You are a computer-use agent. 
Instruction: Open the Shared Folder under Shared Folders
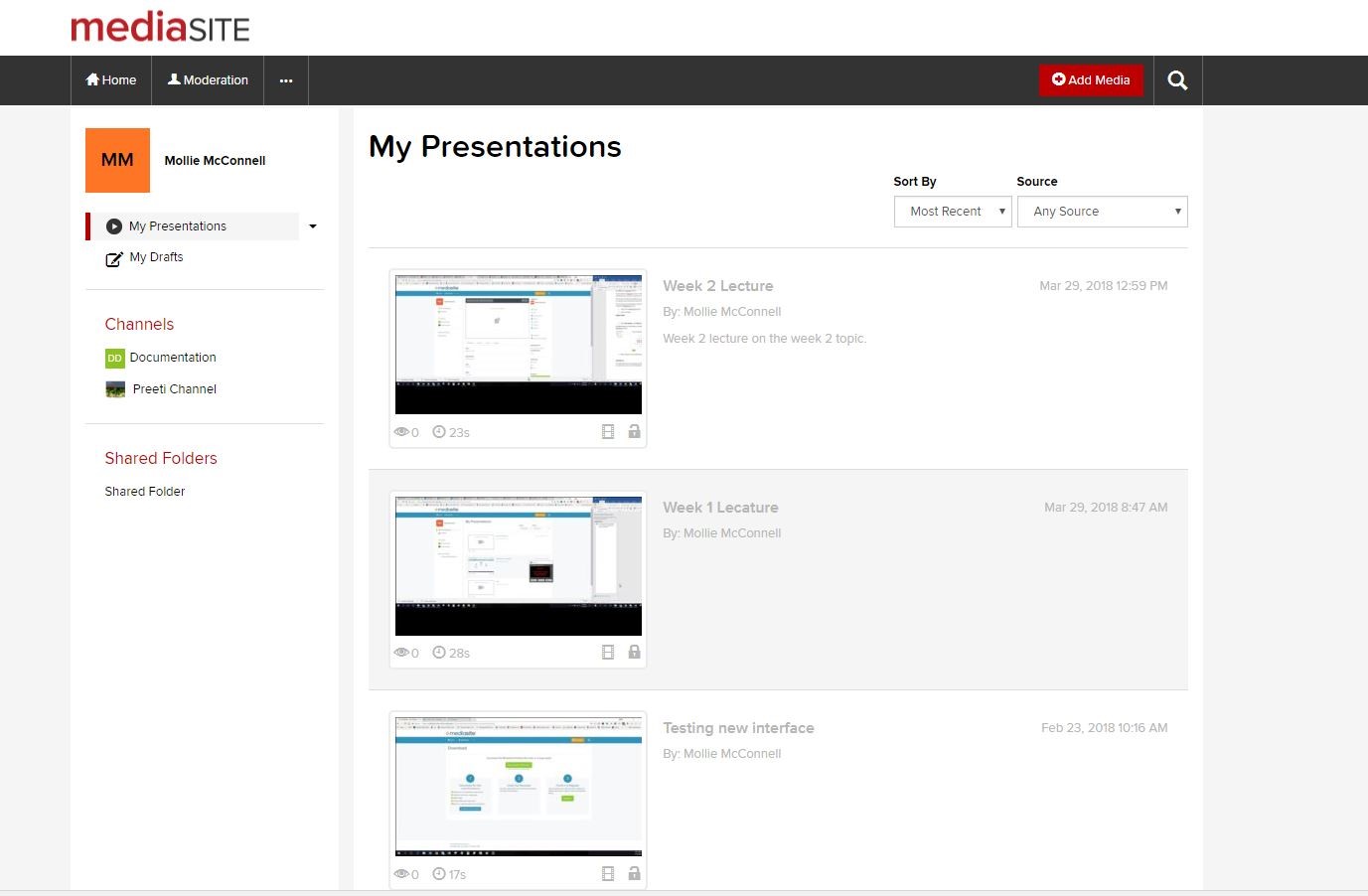[144, 491]
